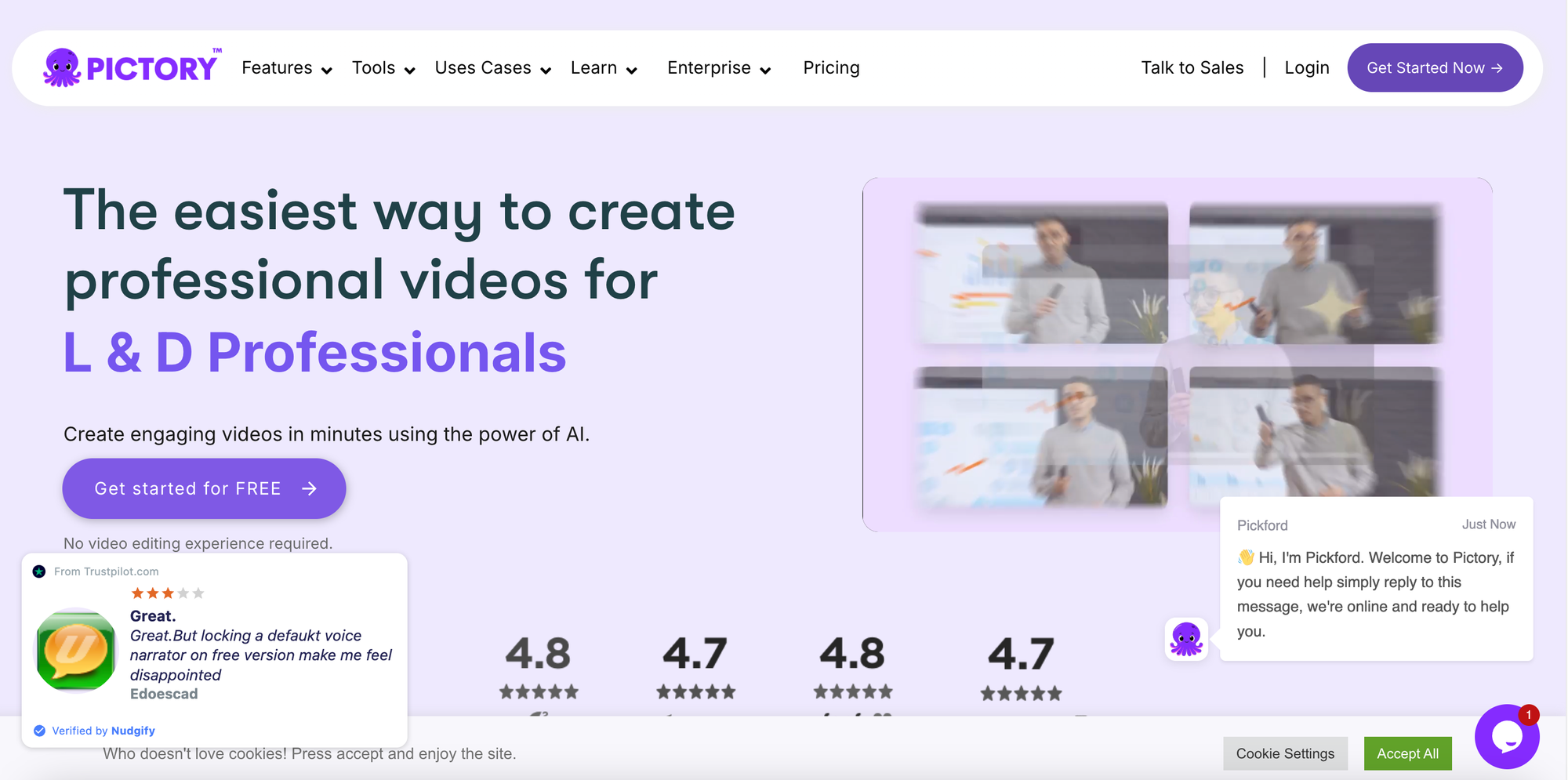
Task: Click the red notification badge on chat
Action: tap(1528, 715)
